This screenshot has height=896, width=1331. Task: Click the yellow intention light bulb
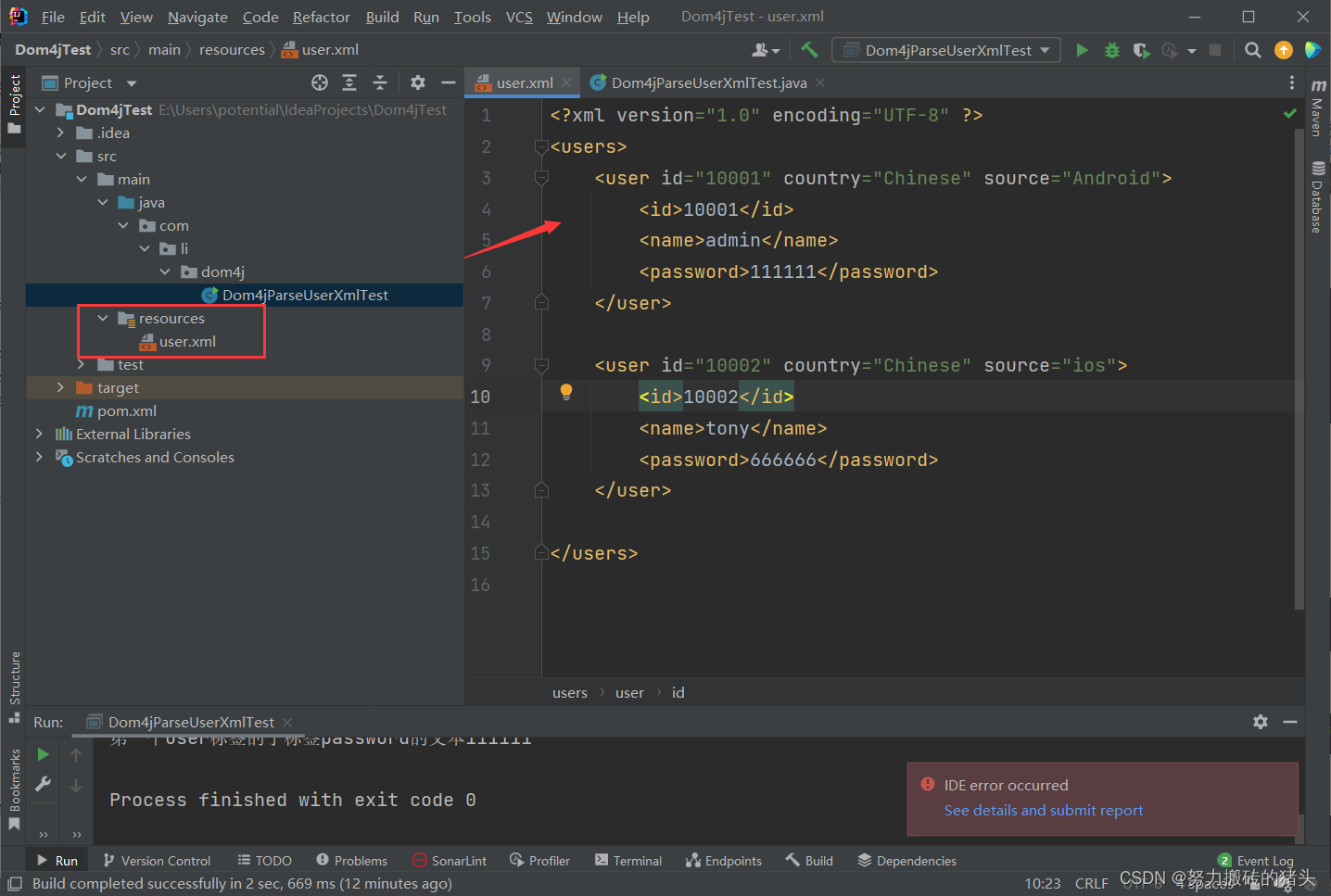[x=566, y=392]
